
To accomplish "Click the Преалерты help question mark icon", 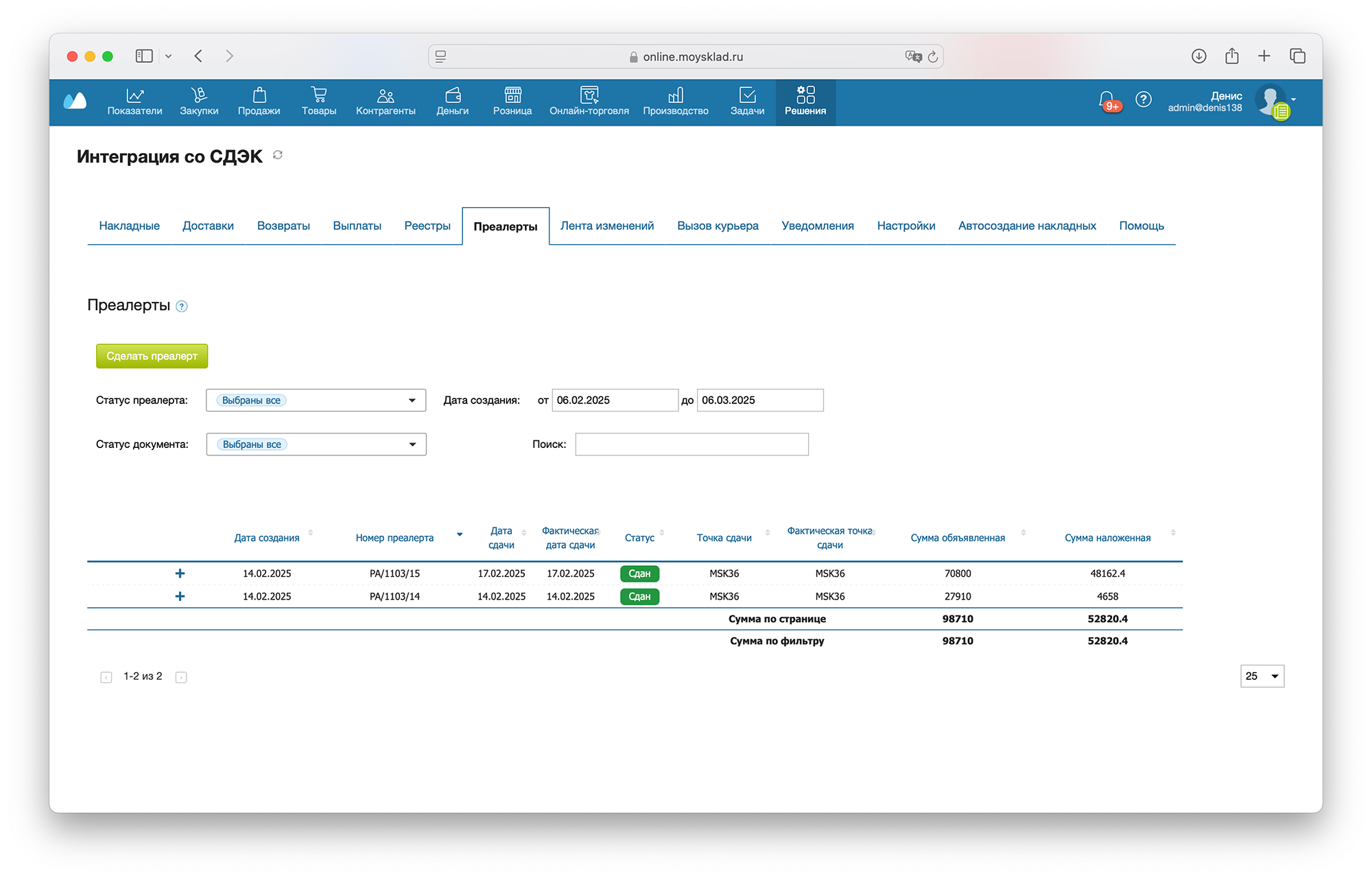I will pos(182,307).
